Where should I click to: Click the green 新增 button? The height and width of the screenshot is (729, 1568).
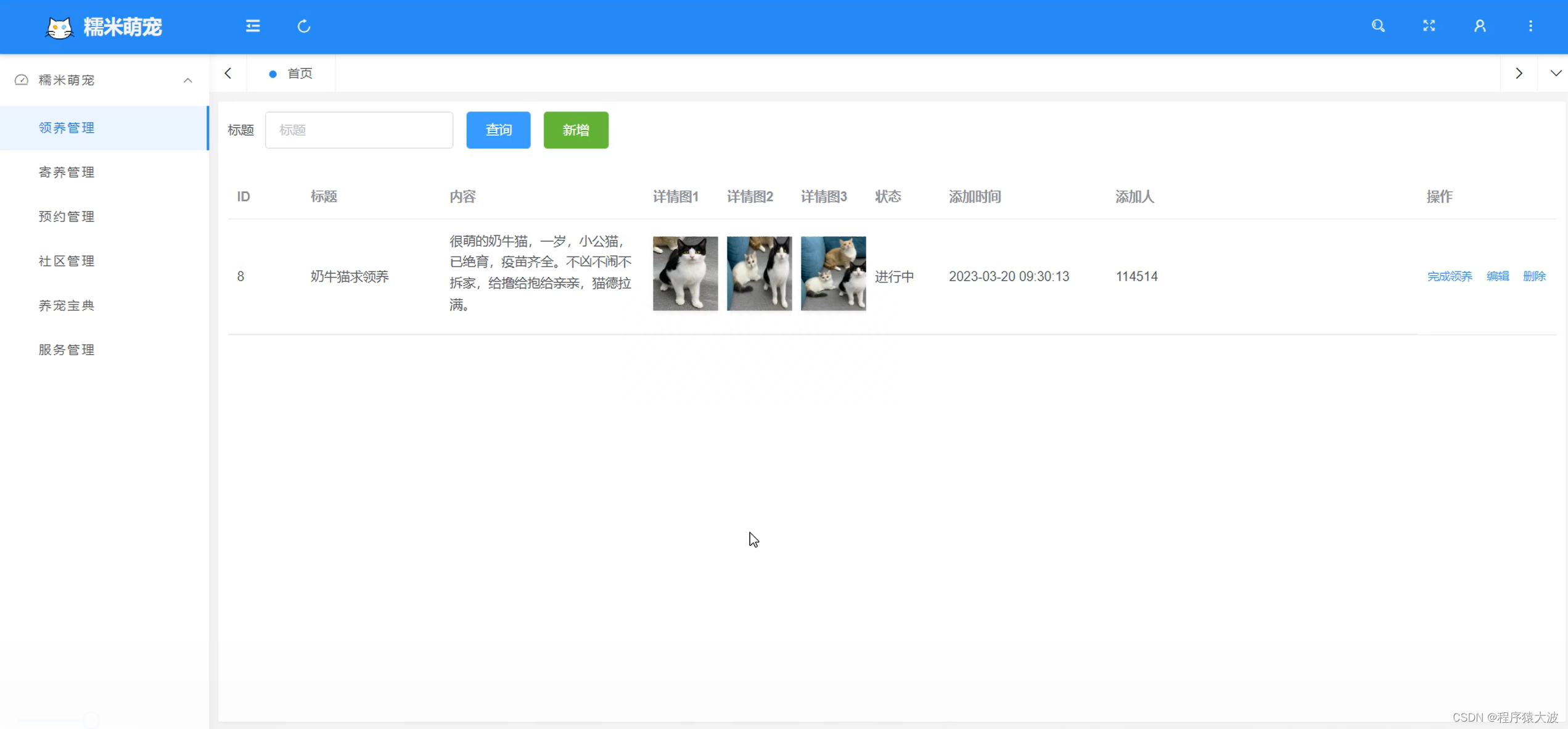575,130
